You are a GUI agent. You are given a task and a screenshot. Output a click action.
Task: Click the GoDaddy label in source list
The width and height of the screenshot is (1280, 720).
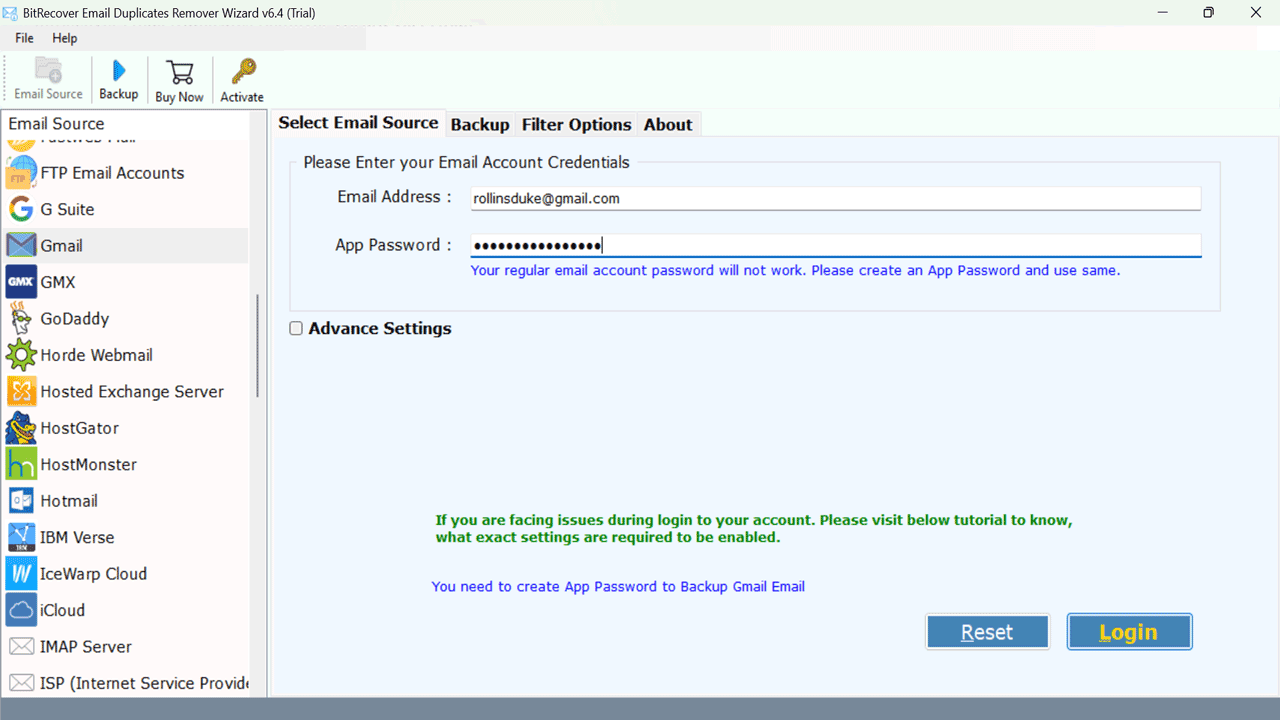pos(75,319)
